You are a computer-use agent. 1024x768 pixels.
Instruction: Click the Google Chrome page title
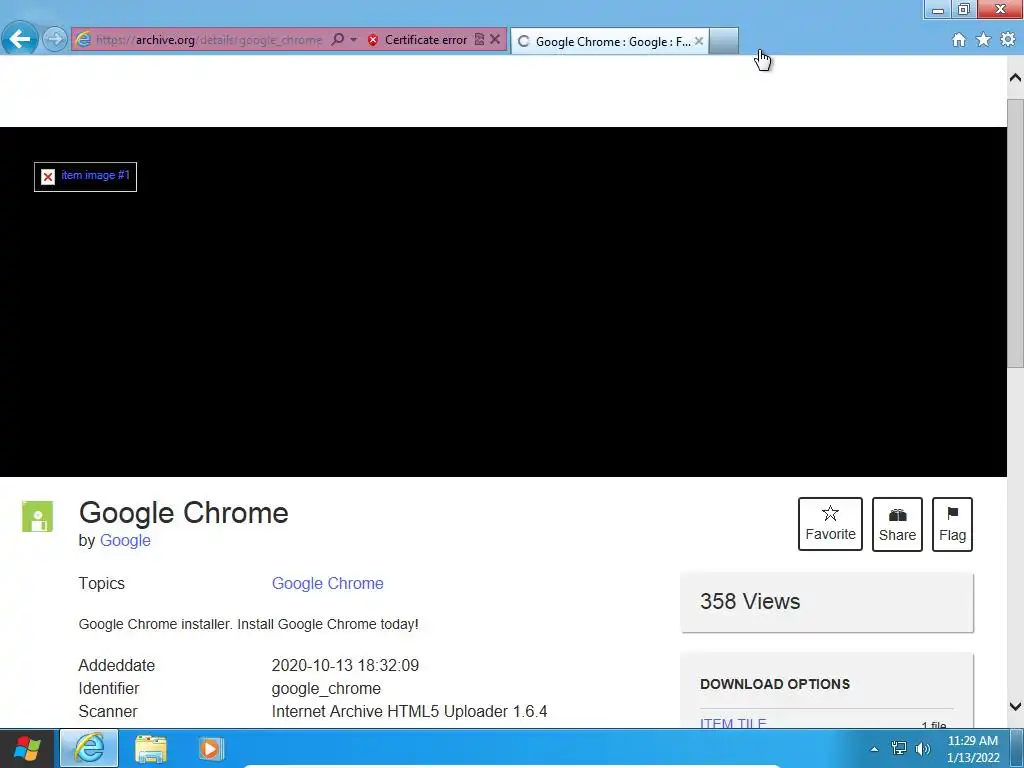(x=184, y=513)
